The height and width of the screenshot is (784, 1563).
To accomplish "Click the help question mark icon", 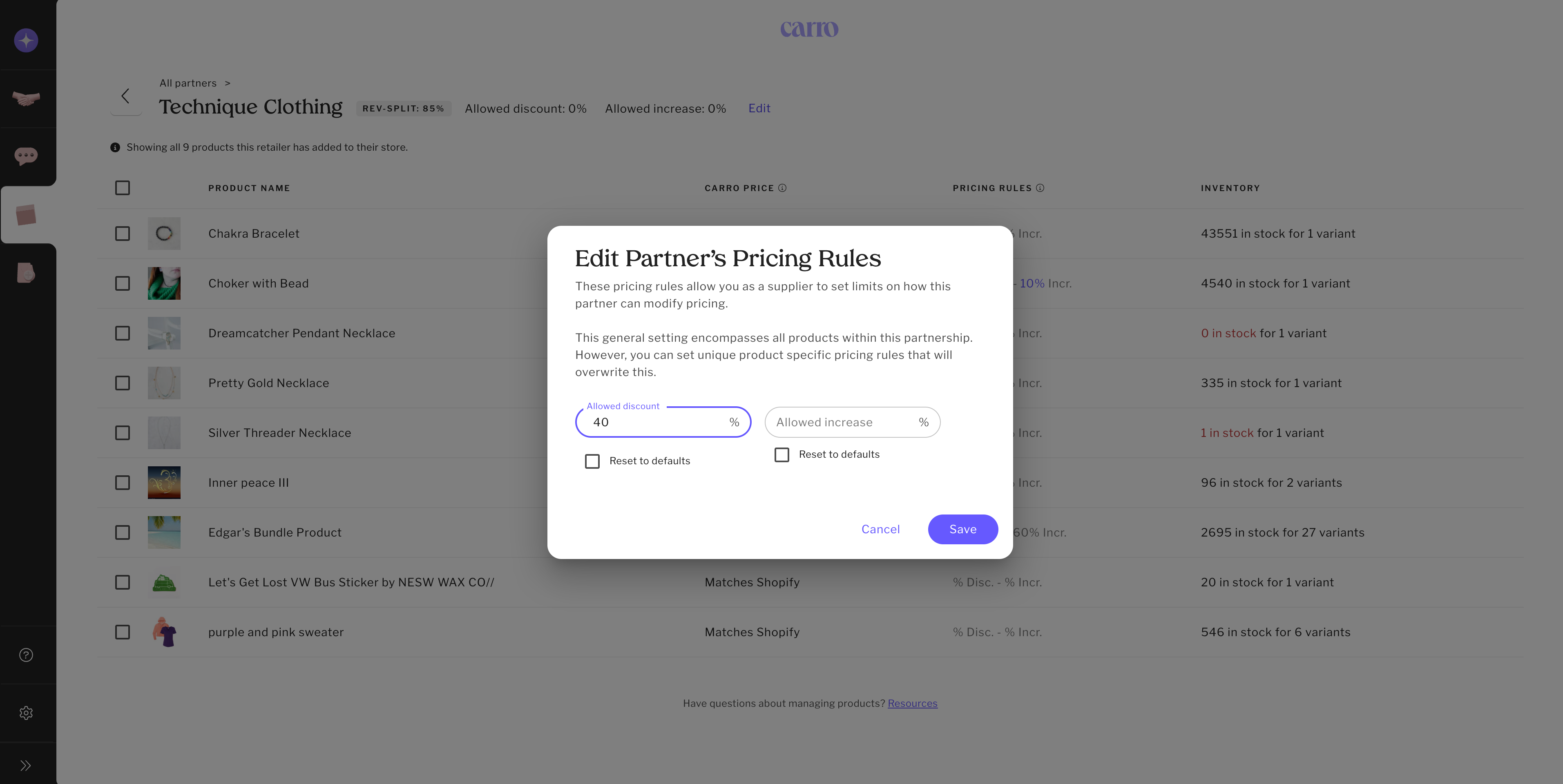I will tap(26, 655).
